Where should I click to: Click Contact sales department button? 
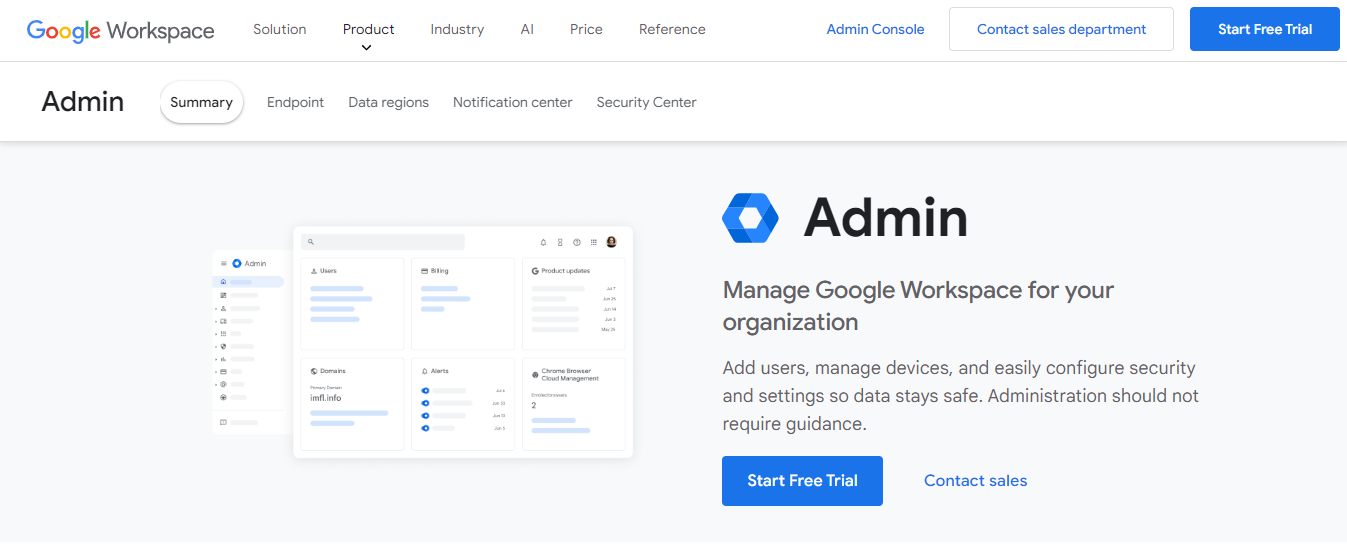[1061, 29]
